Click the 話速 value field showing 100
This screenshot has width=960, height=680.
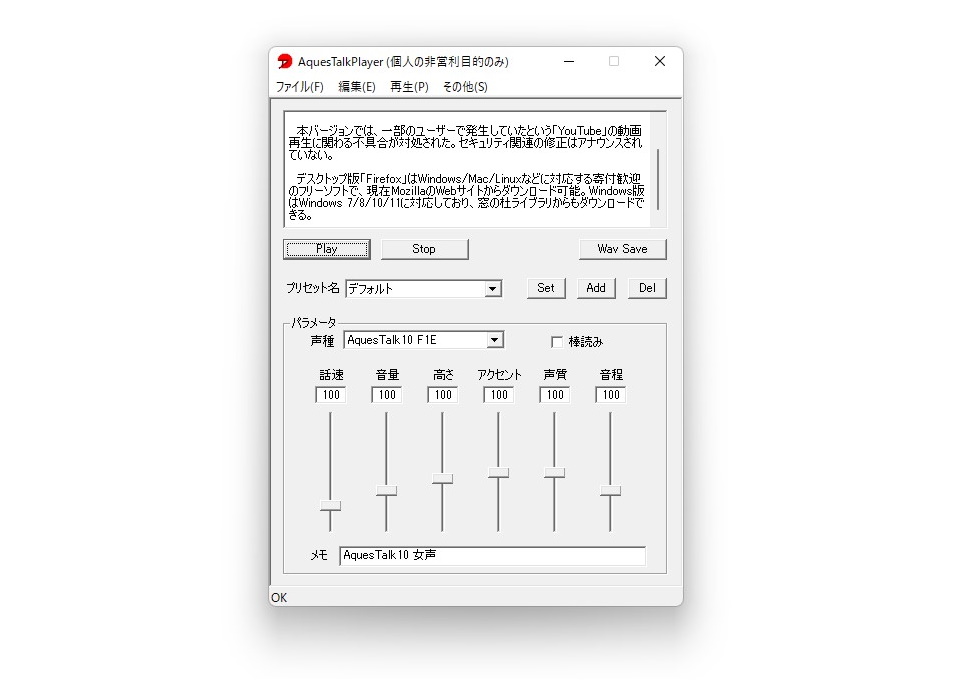330,394
